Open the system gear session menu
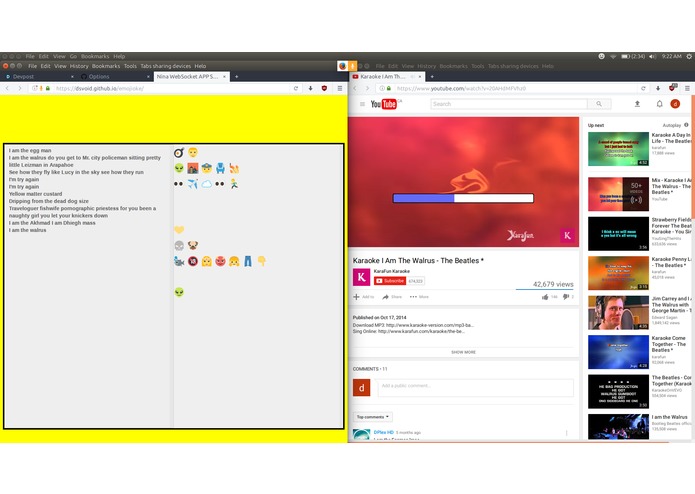Screen dimensions: 695x494 [689, 57]
